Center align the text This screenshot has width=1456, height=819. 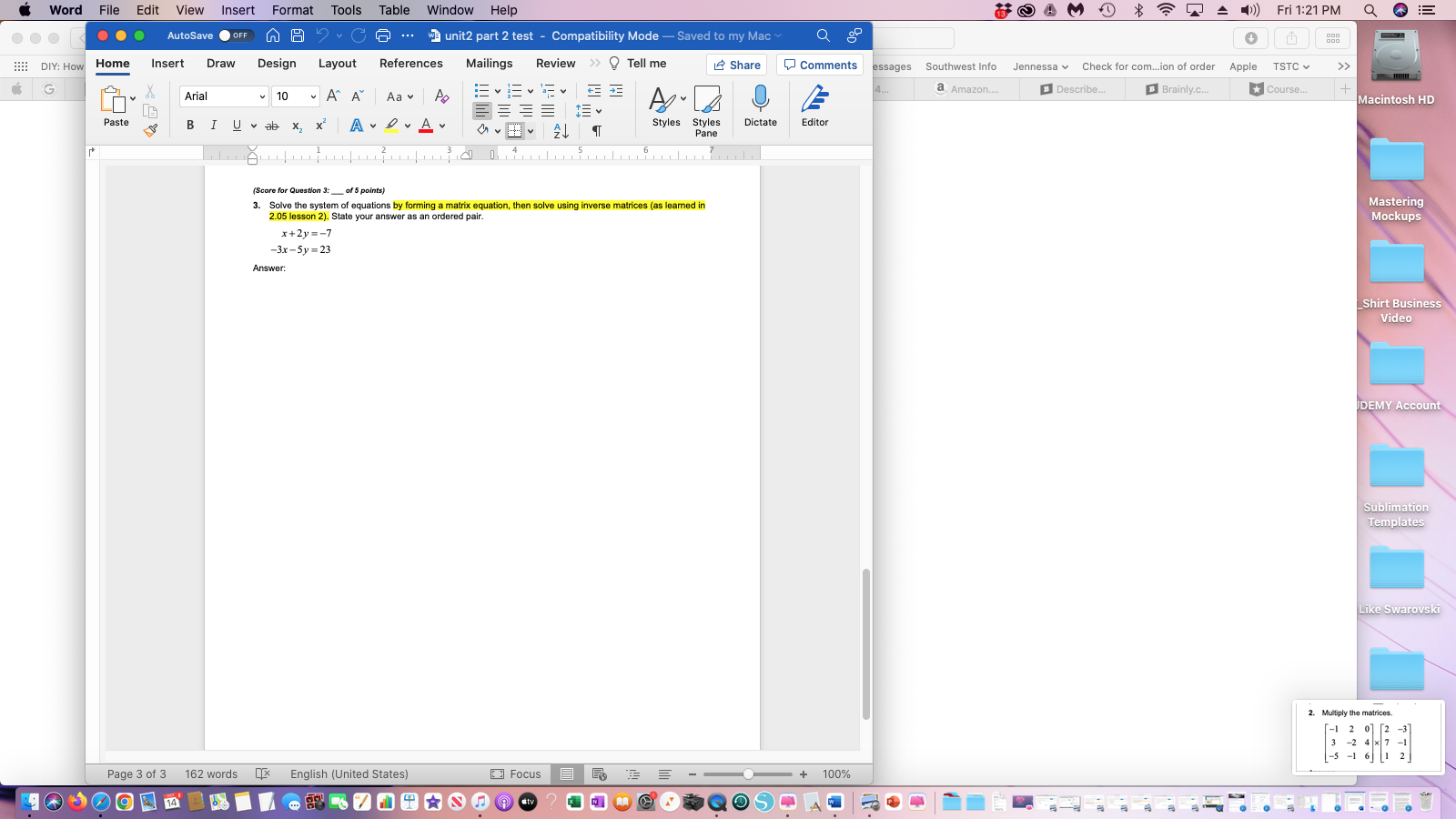[504, 110]
